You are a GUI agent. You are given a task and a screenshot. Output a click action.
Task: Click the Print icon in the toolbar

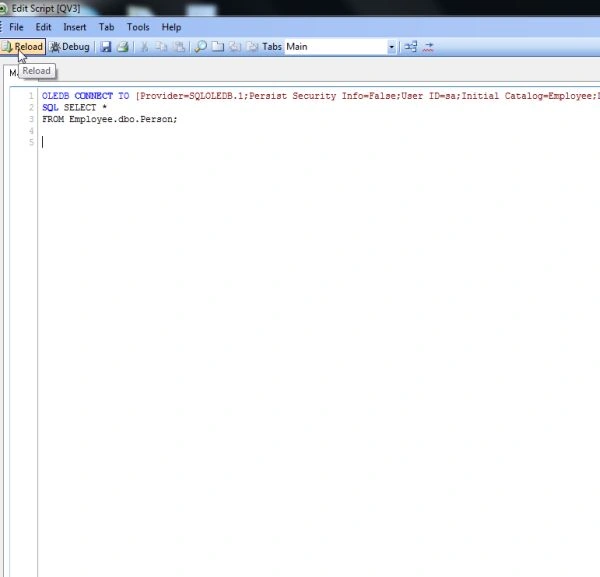pos(122,47)
